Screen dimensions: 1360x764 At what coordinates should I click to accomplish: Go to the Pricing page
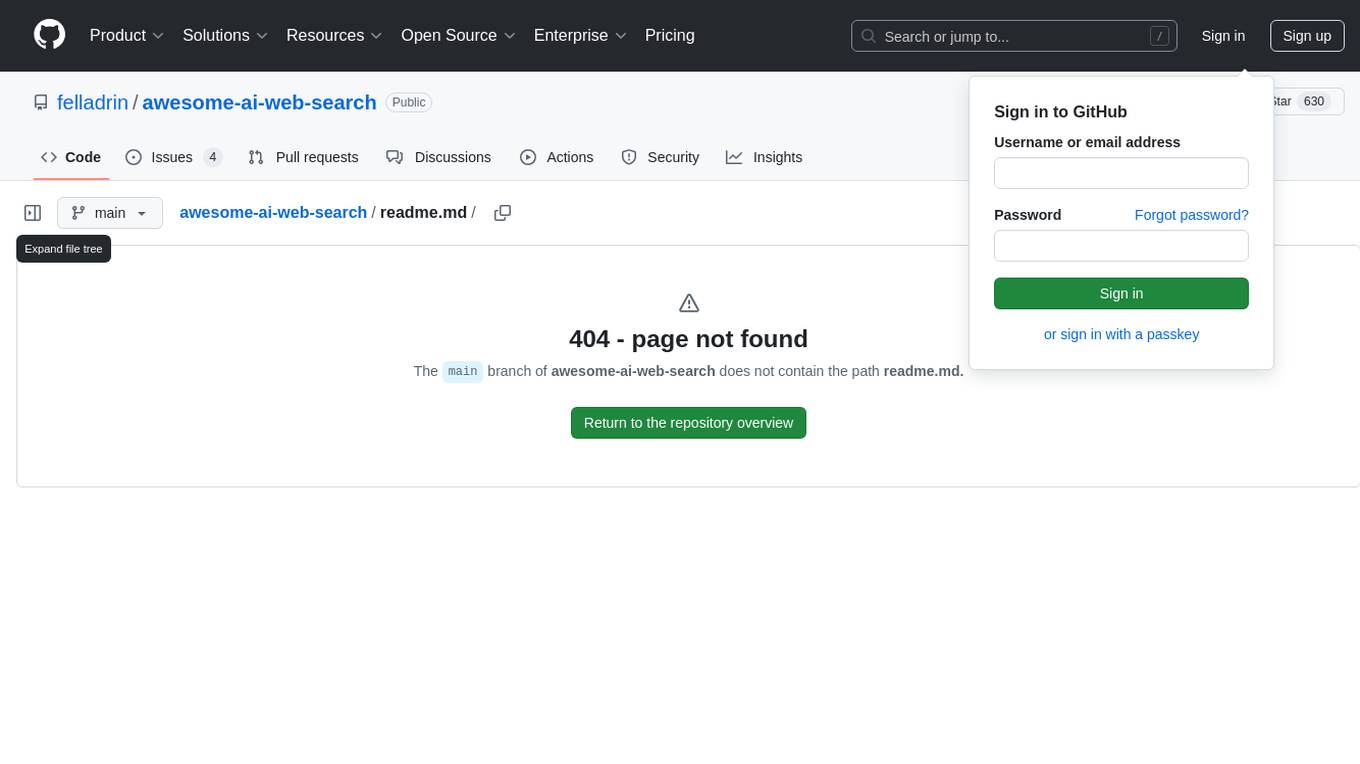click(x=670, y=35)
